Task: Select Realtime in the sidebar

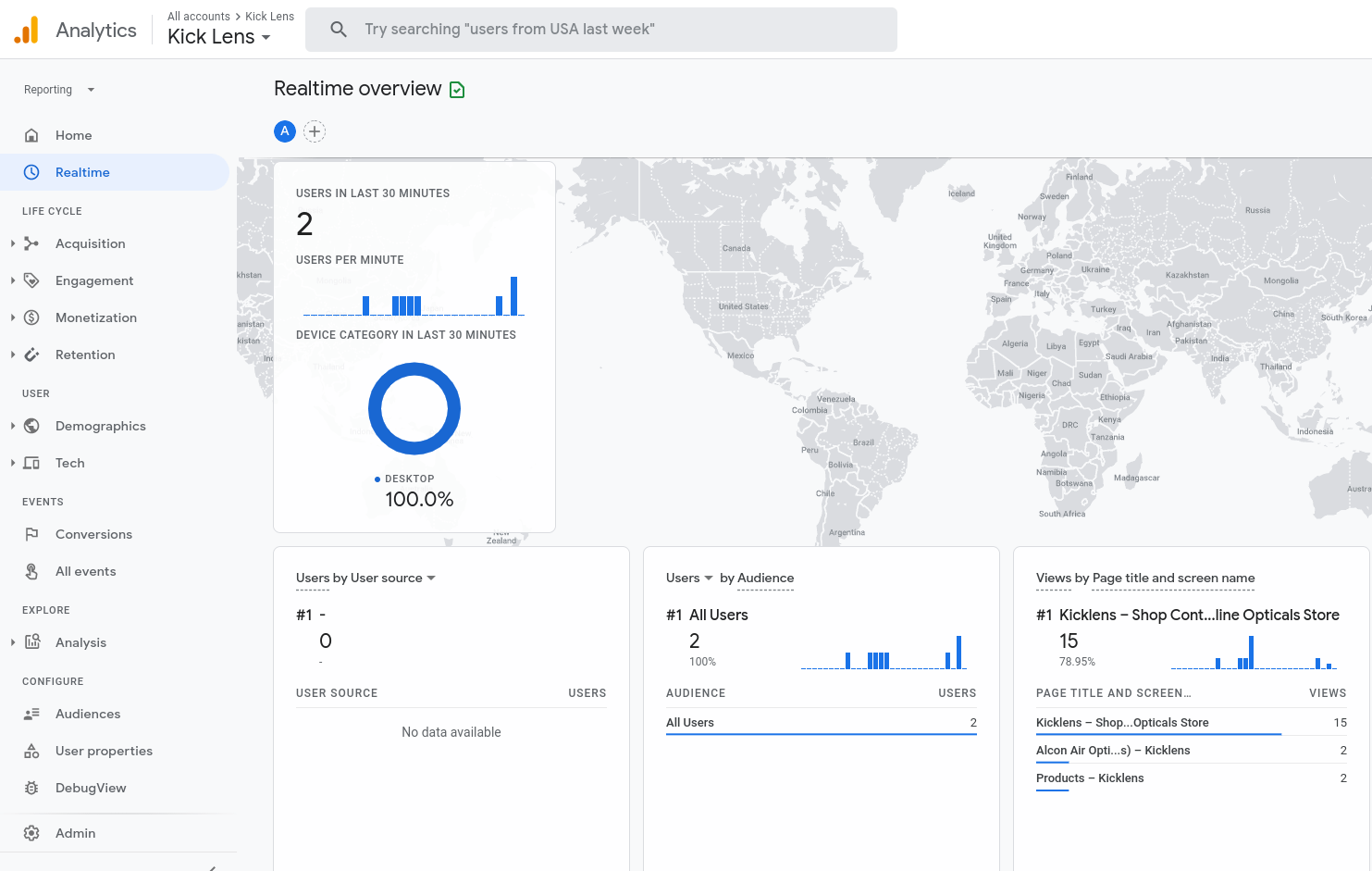Action: [x=115, y=172]
